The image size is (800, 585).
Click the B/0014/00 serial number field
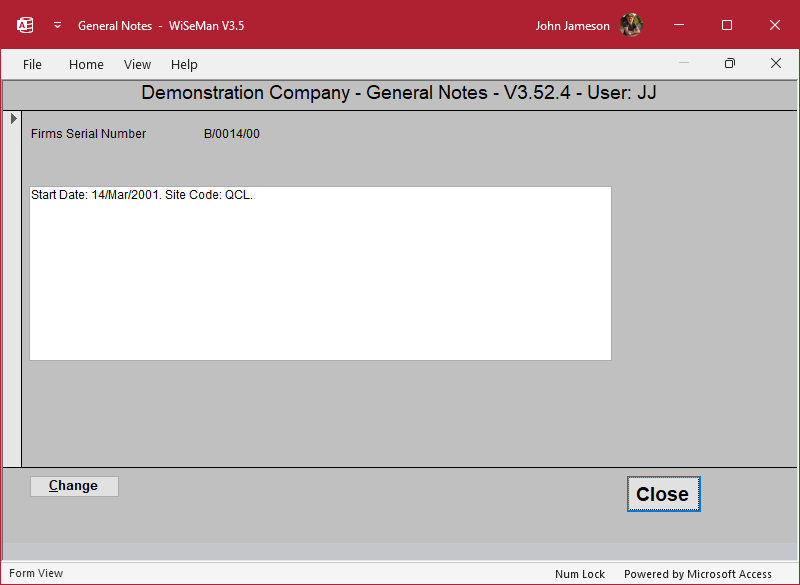tap(232, 134)
